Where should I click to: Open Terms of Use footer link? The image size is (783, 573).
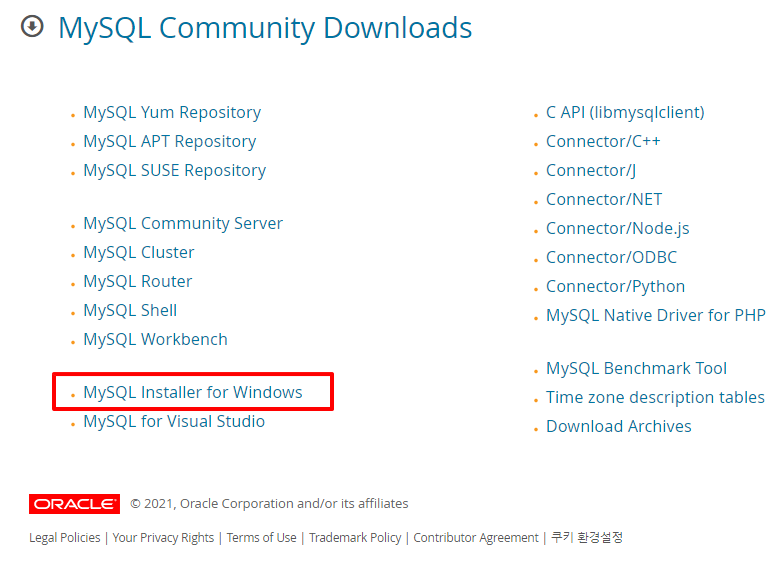coord(262,538)
